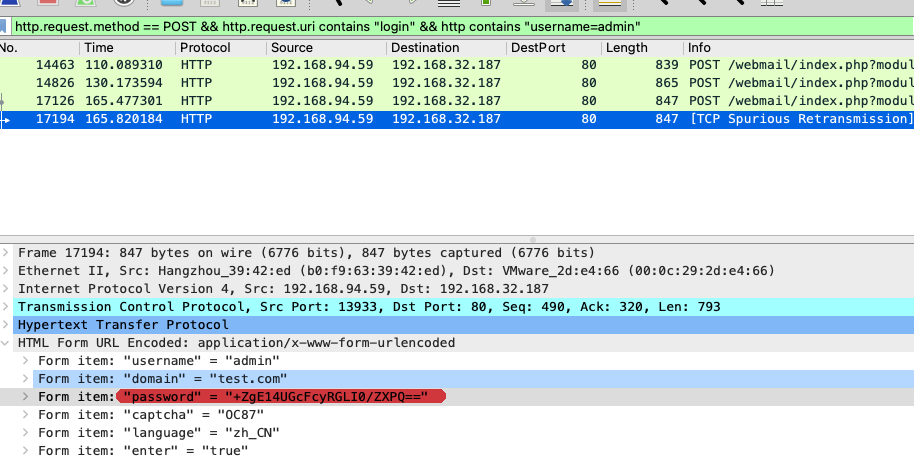The image size is (914, 468).
Task: Click the display filter bookmark icon
Action: click(x=6, y=26)
